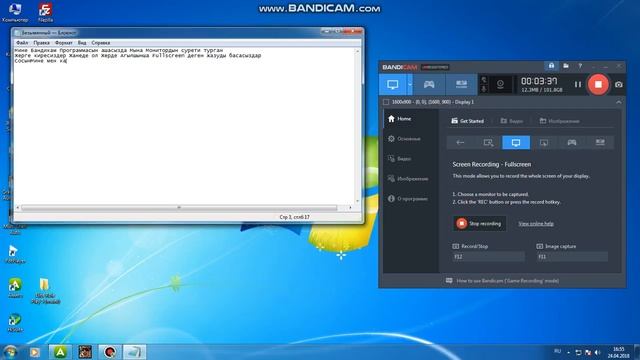
Task: Open the Справка menu in Notepad
Action: (100, 42)
